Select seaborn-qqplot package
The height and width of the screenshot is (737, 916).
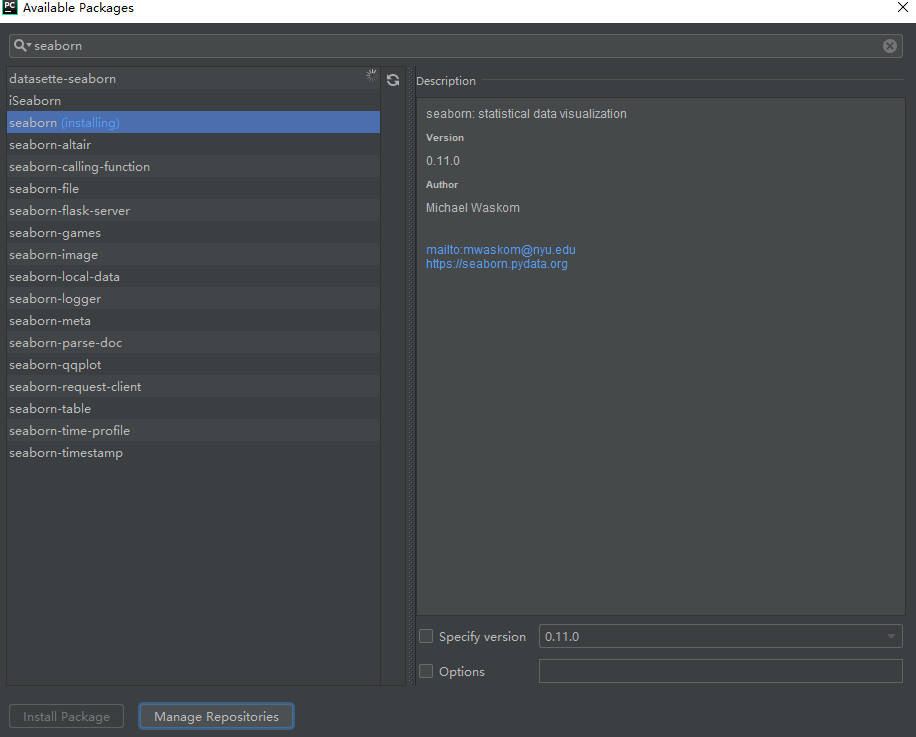[193, 364]
